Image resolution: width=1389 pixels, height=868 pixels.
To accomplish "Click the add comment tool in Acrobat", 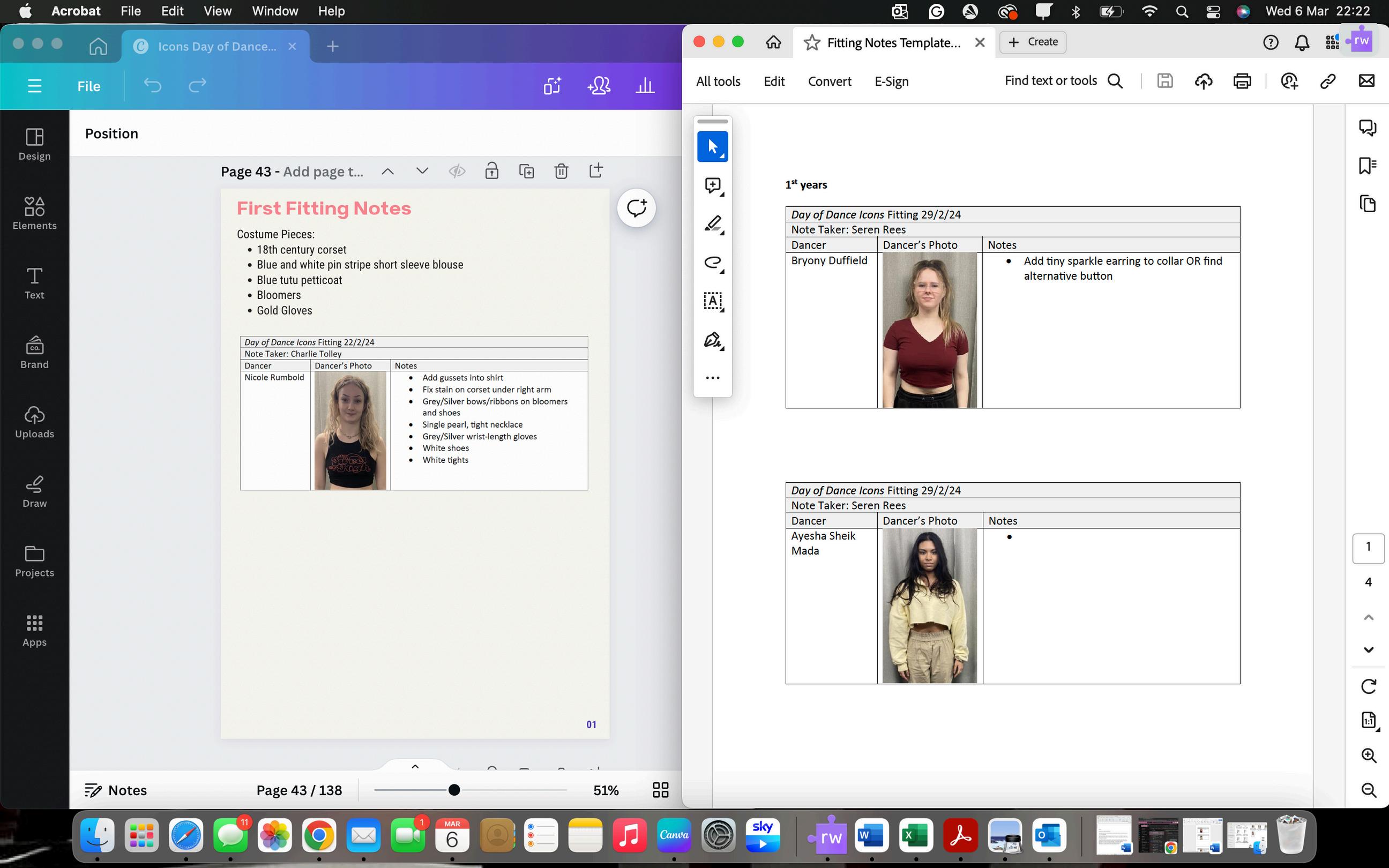I will (x=712, y=185).
